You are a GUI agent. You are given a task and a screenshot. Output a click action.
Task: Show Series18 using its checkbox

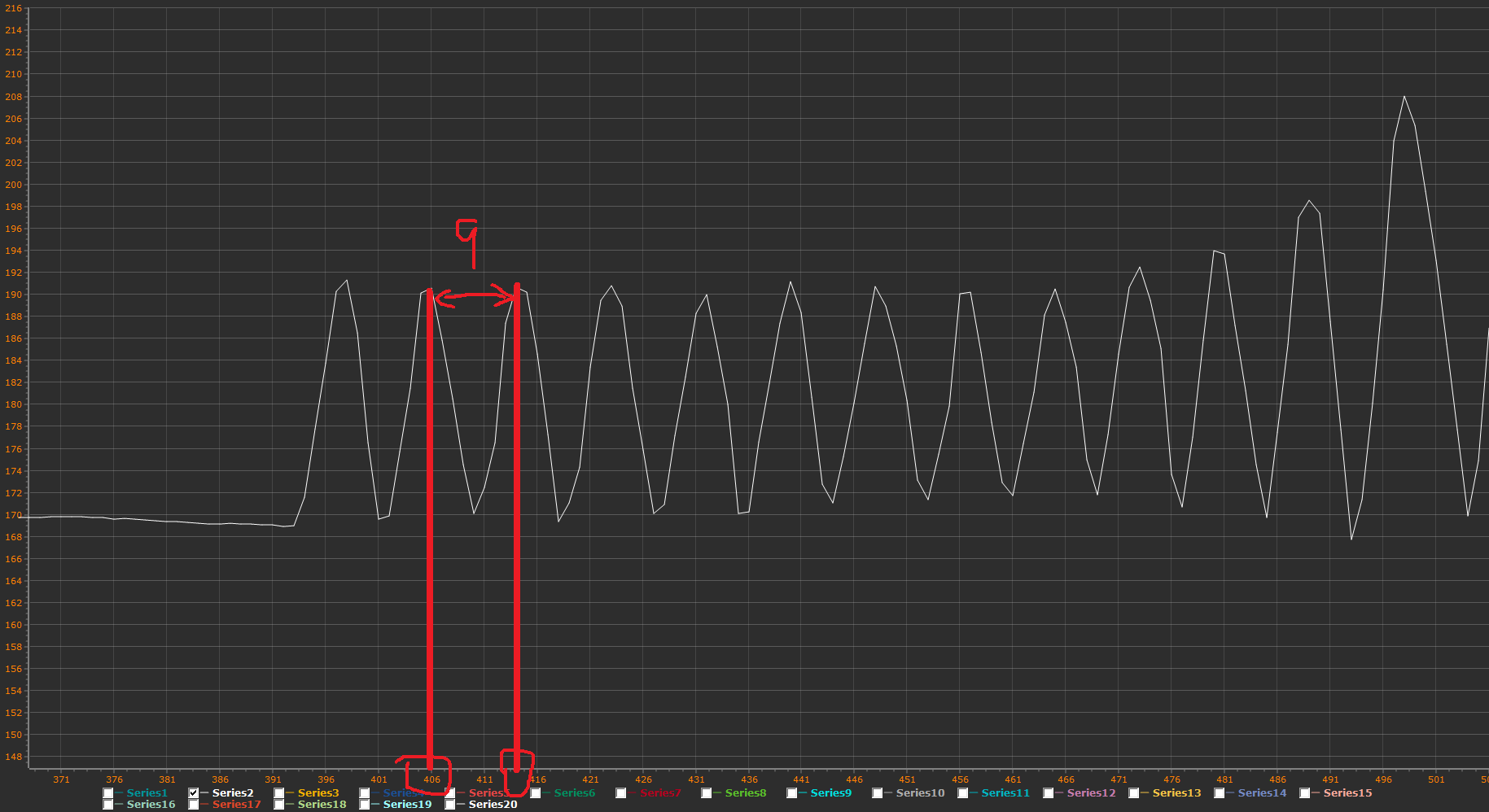coord(279,805)
